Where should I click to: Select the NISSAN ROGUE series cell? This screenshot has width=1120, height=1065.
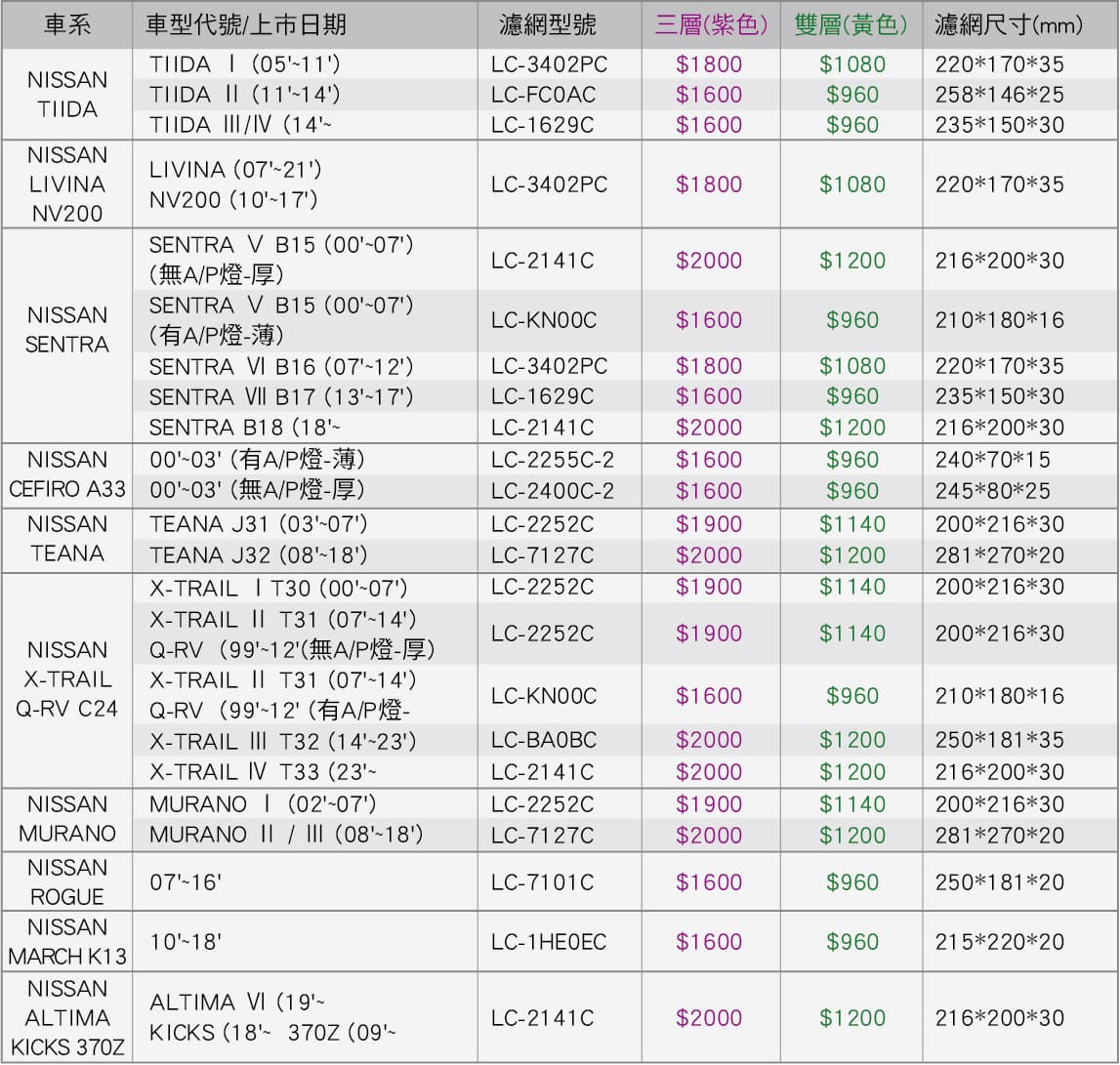coord(67,882)
